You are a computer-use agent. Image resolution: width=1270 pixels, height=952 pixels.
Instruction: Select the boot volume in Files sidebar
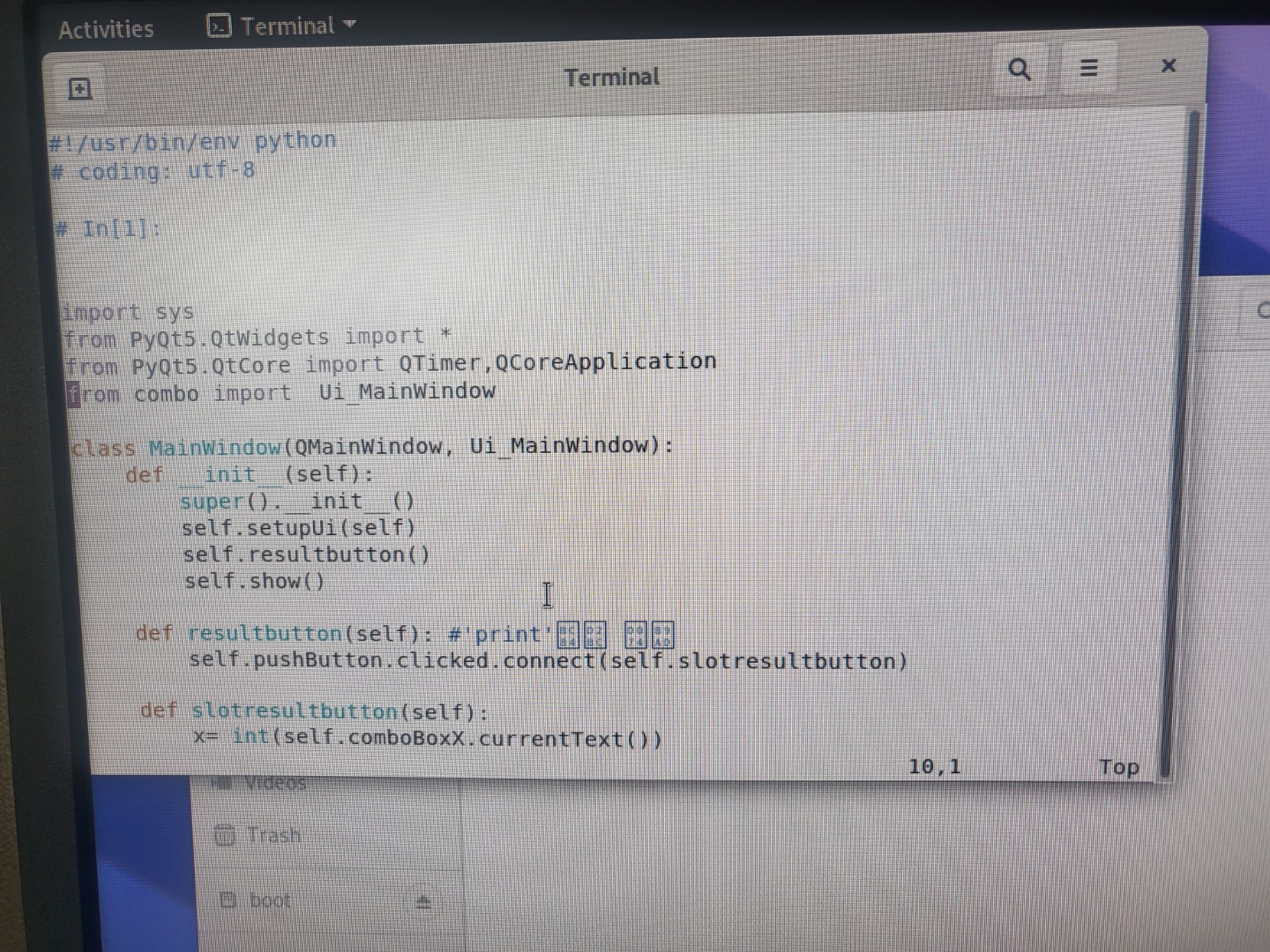point(256,900)
